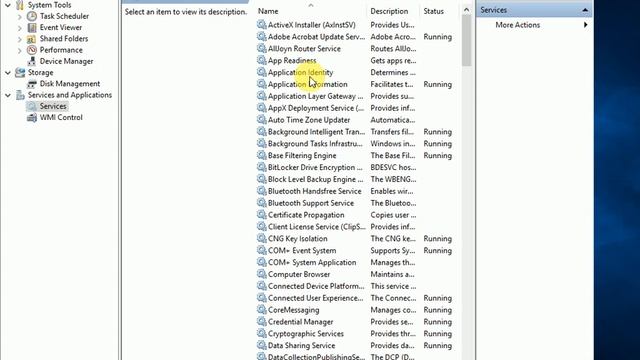Collapse Services and Applications node

click(x=8, y=95)
